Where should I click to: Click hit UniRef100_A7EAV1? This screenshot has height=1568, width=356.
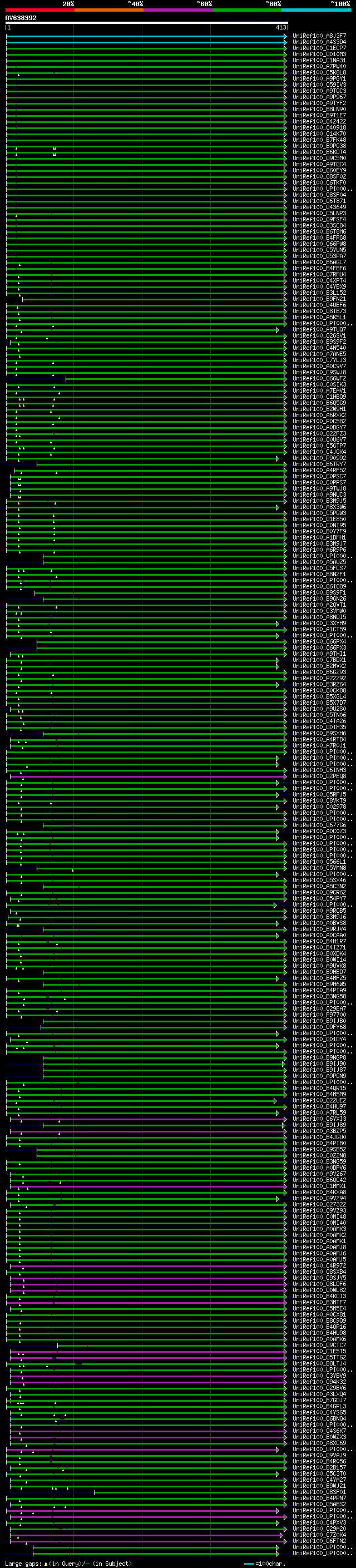point(319,391)
